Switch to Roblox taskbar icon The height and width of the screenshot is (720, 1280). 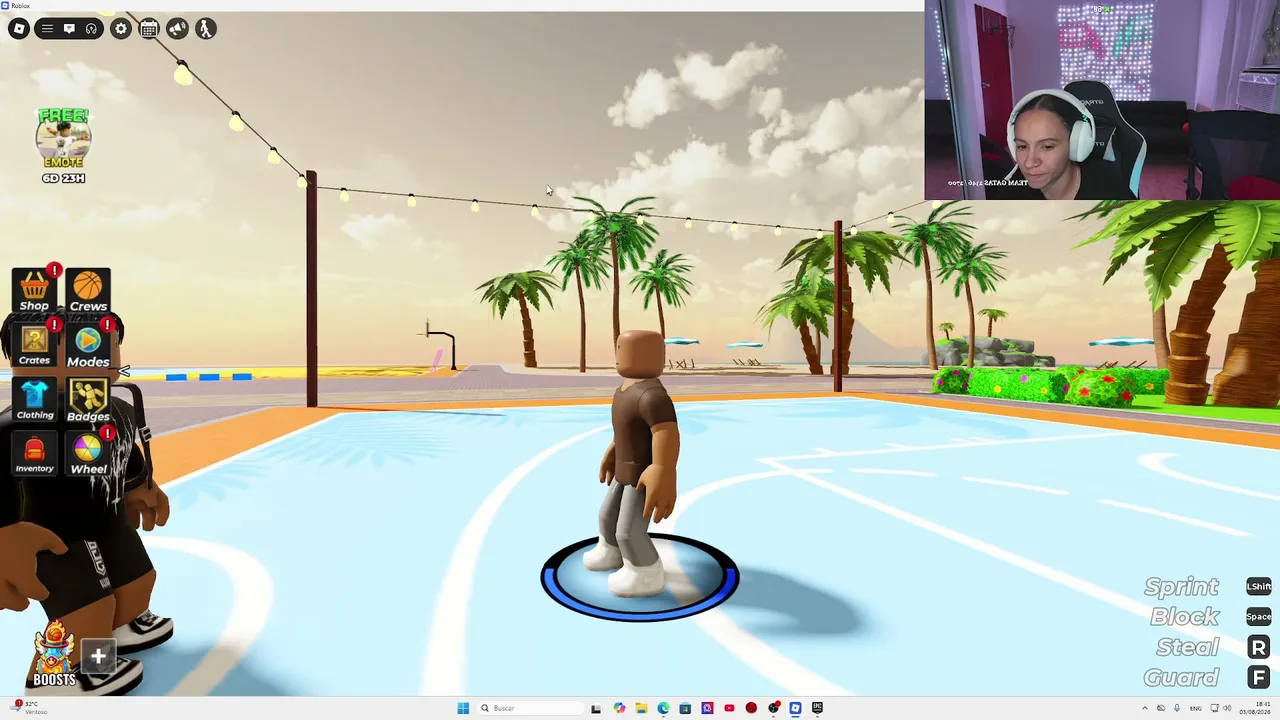(795, 708)
